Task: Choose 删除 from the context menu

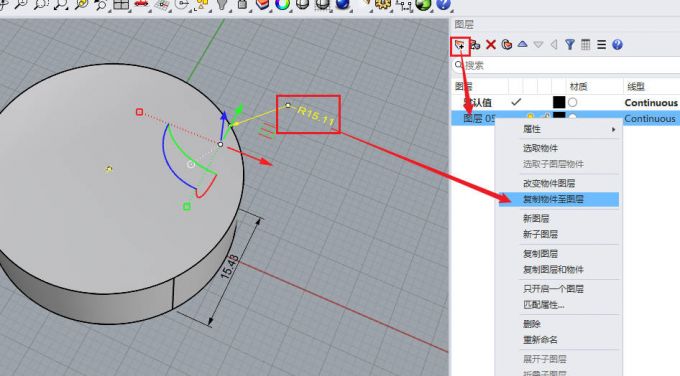Action: 532,324
